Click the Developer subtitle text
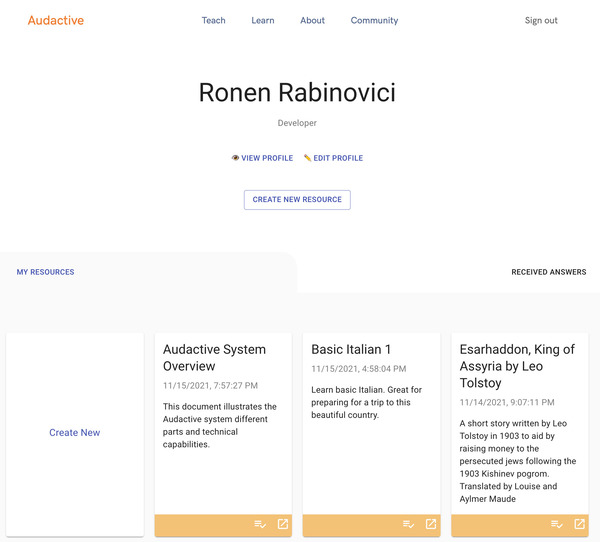This screenshot has height=542, width=600. [x=297, y=123]
